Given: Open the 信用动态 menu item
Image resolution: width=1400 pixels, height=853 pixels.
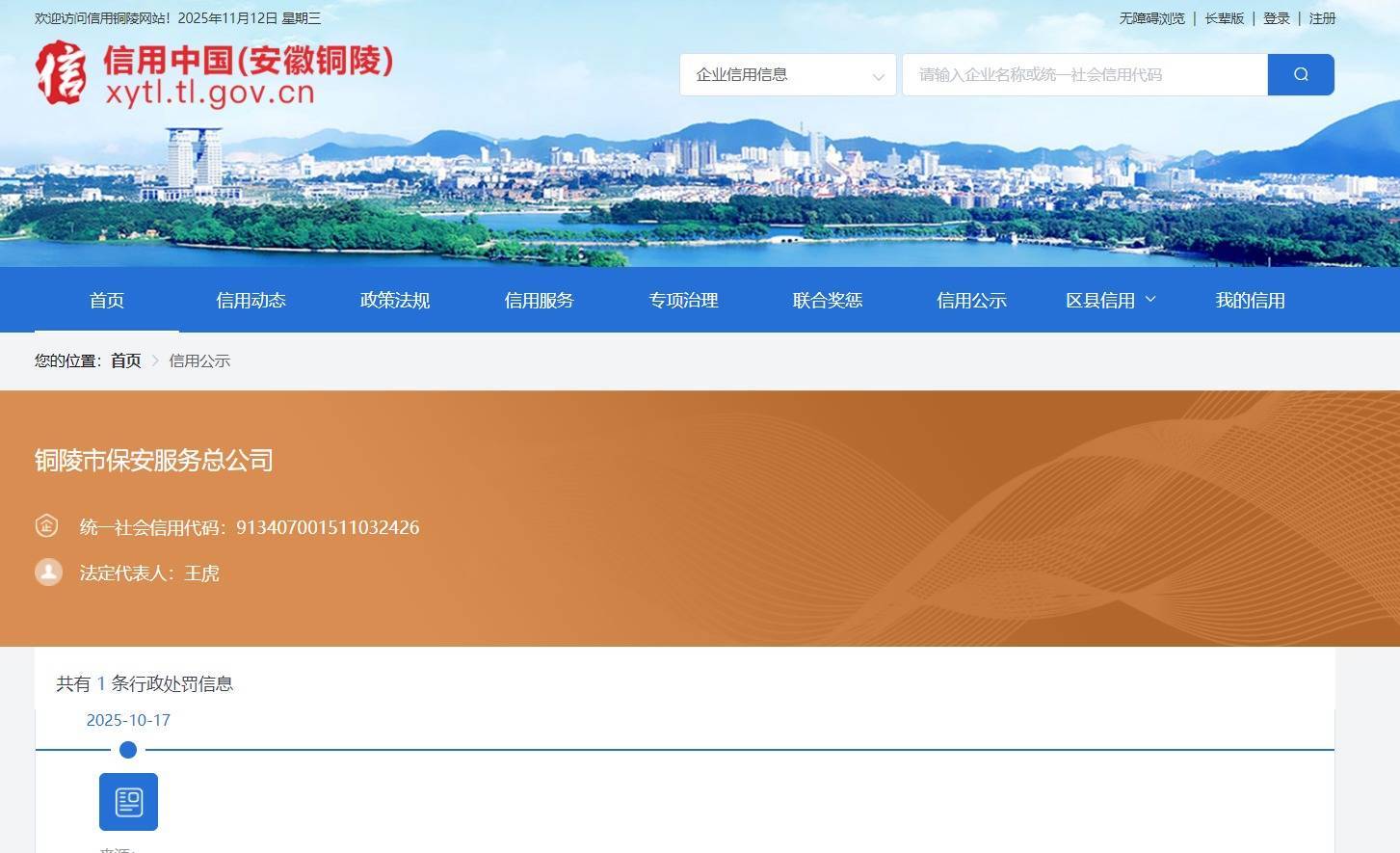Looking at the screenshot, I should tap(251, 300).
